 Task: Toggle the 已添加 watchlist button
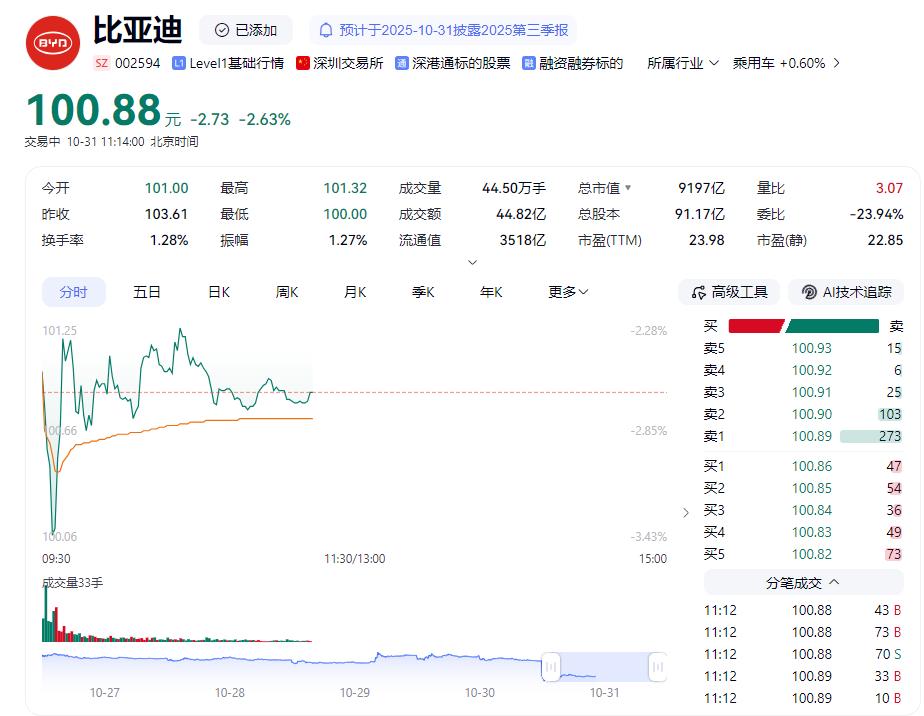pos(246,30)
